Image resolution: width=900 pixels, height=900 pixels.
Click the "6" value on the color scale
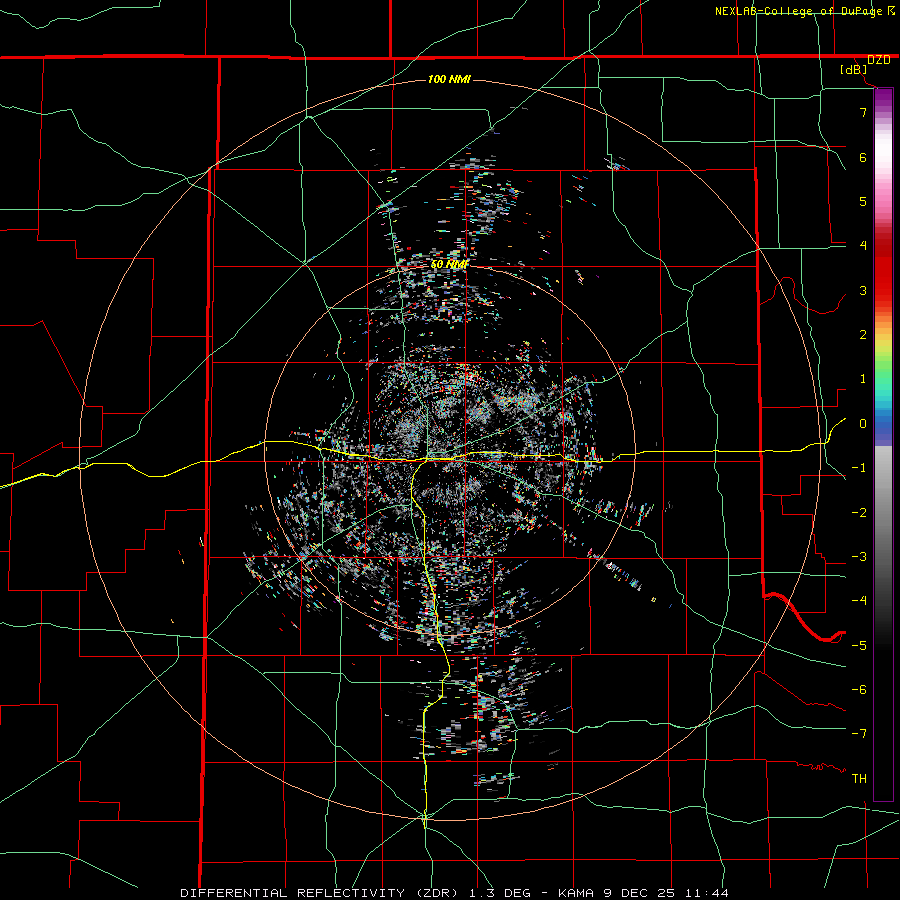point(863,157)
